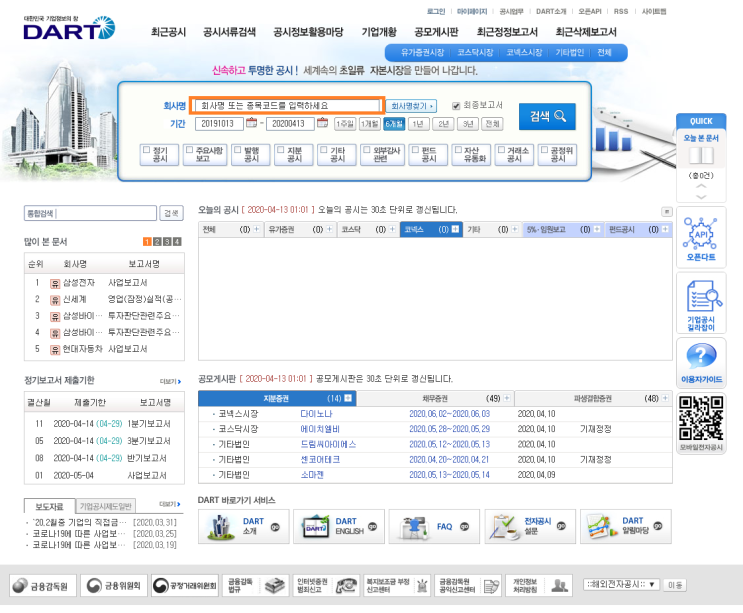Viewport: 743px width, 613px height.
Task: Check the 펀드공시 checkbox
Action: pyautogui.click(x=415, y=150)
